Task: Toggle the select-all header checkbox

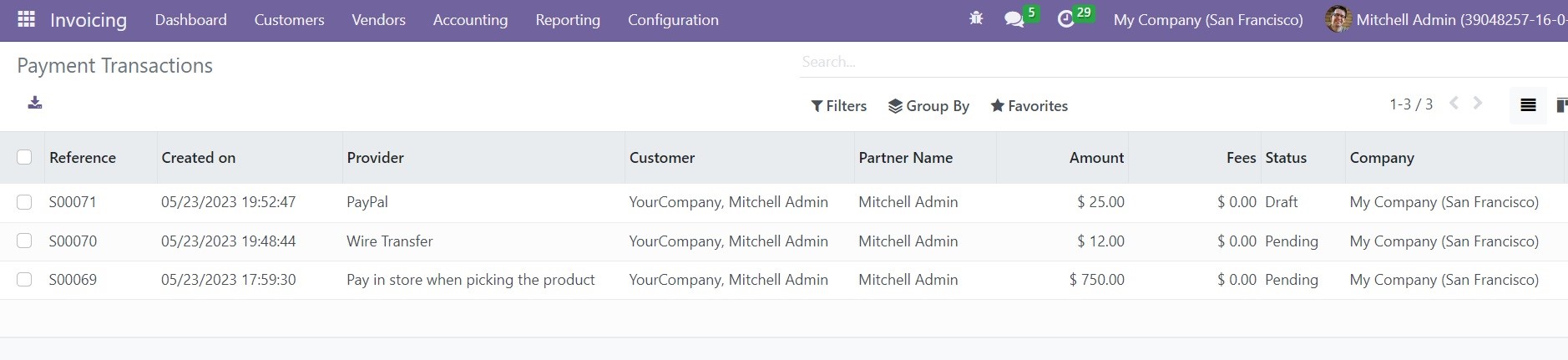Action: (24, 157)
